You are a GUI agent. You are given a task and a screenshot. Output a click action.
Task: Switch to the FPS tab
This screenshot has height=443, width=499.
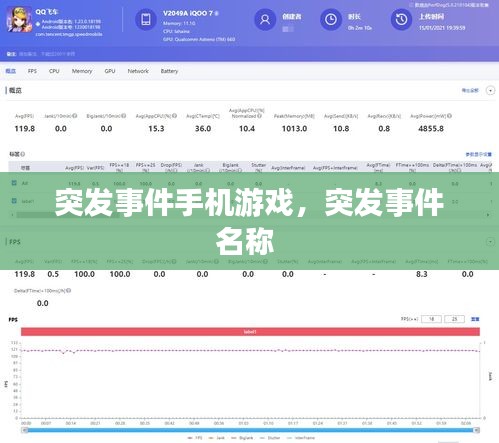[x=32, y=71]
